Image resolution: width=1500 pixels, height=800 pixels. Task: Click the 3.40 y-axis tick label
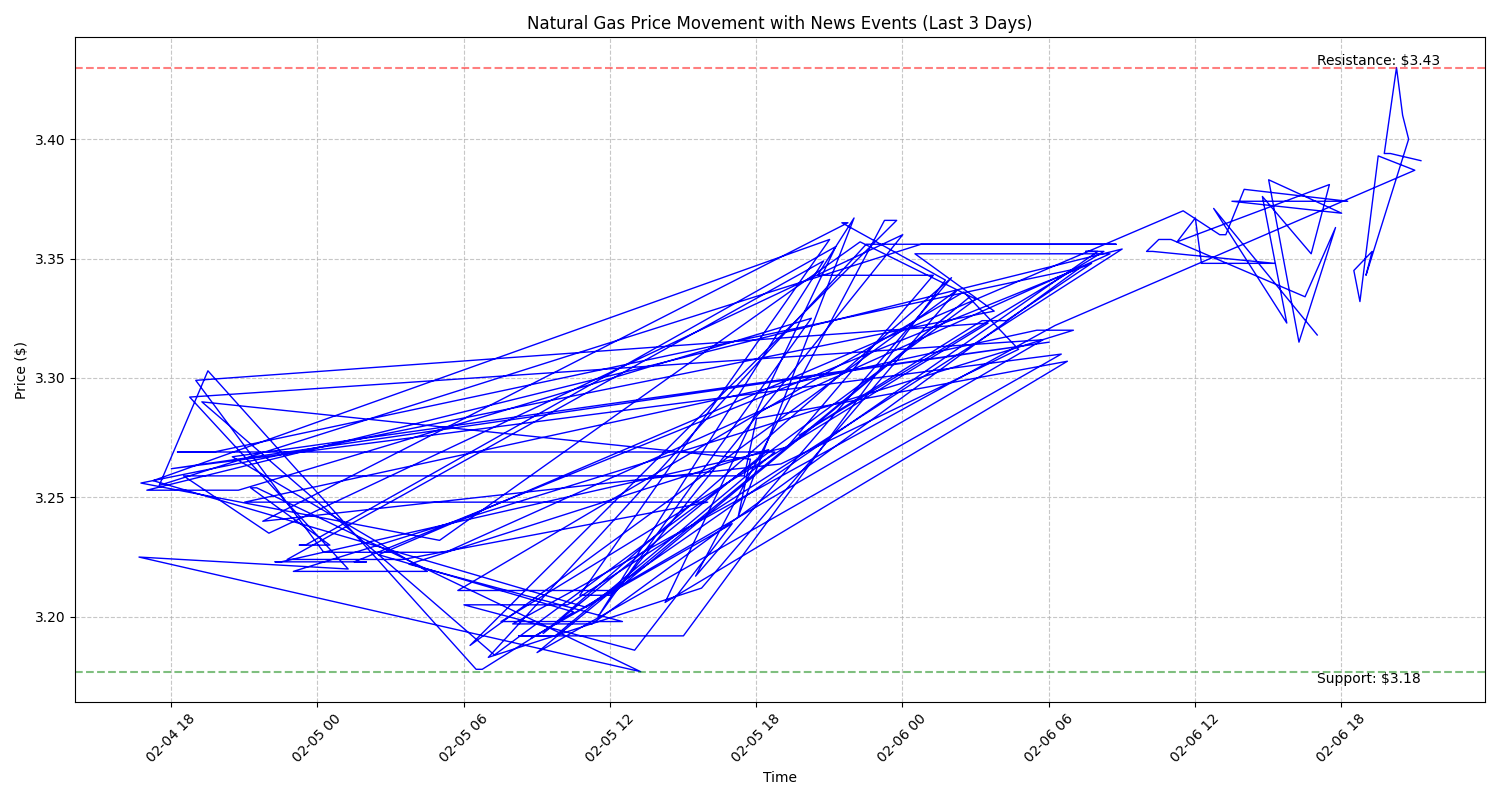point(50,140)
